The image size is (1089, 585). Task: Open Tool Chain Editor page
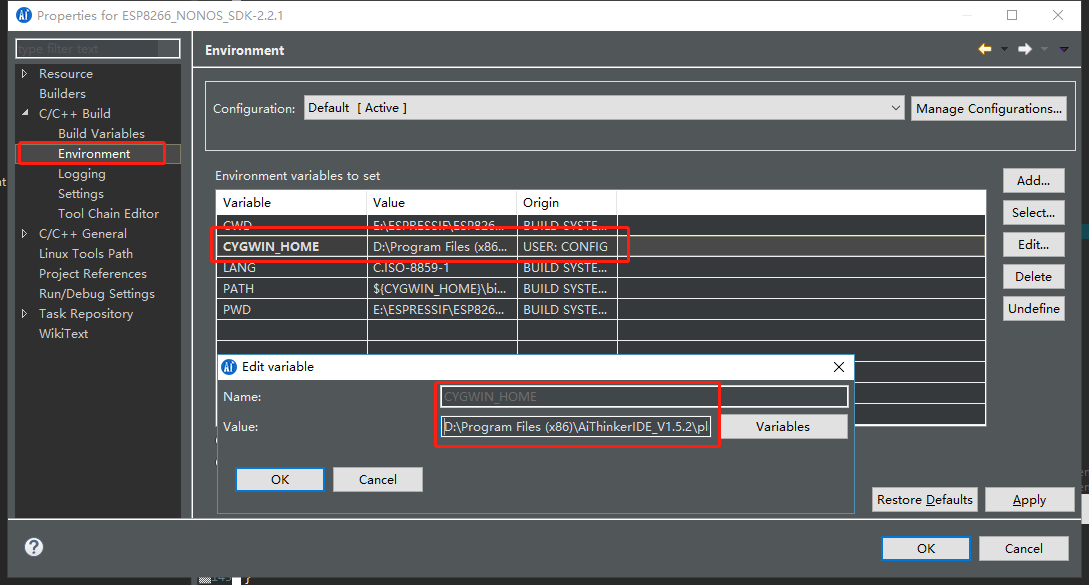tap(108, 214)
